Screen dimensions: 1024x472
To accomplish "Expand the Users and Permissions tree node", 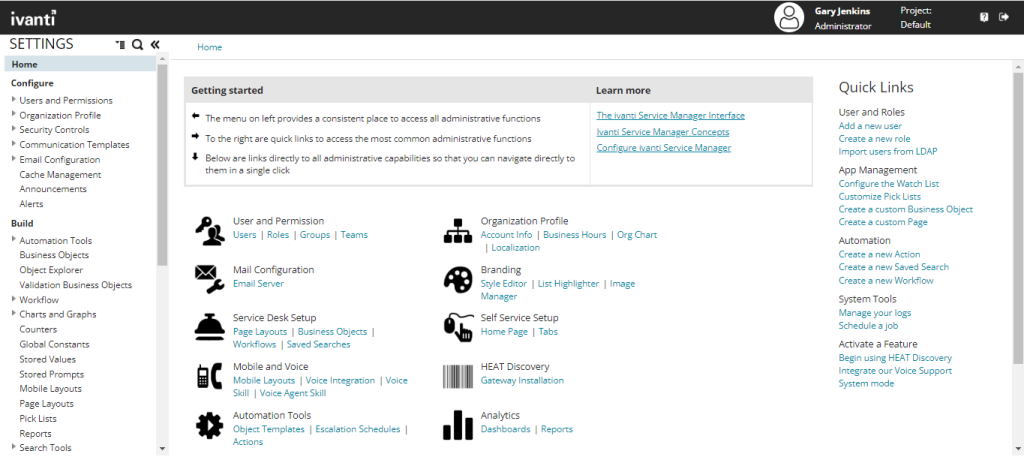I will point(14,100).
